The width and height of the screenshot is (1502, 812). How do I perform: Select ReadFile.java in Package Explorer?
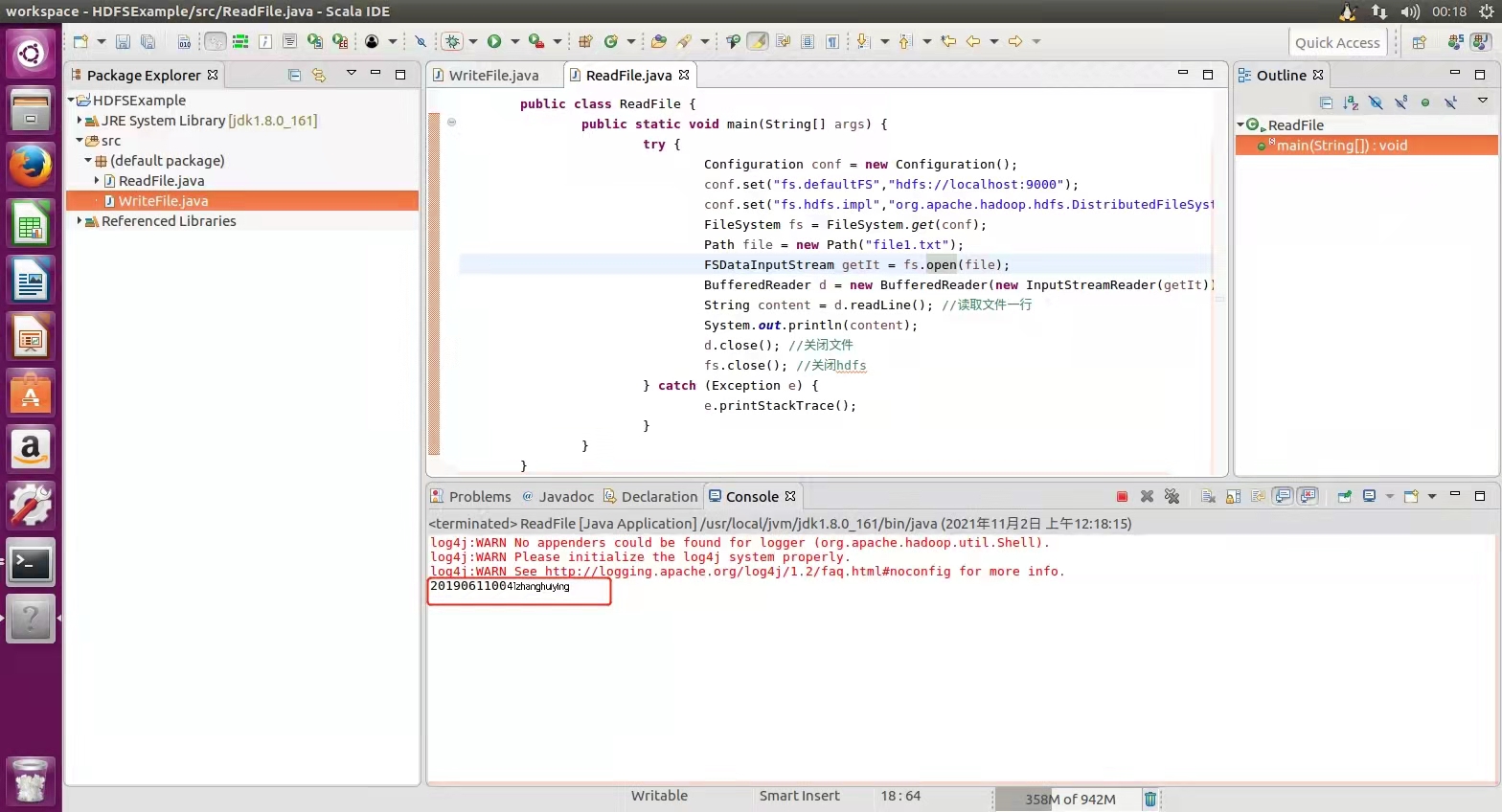pos(161,181)
